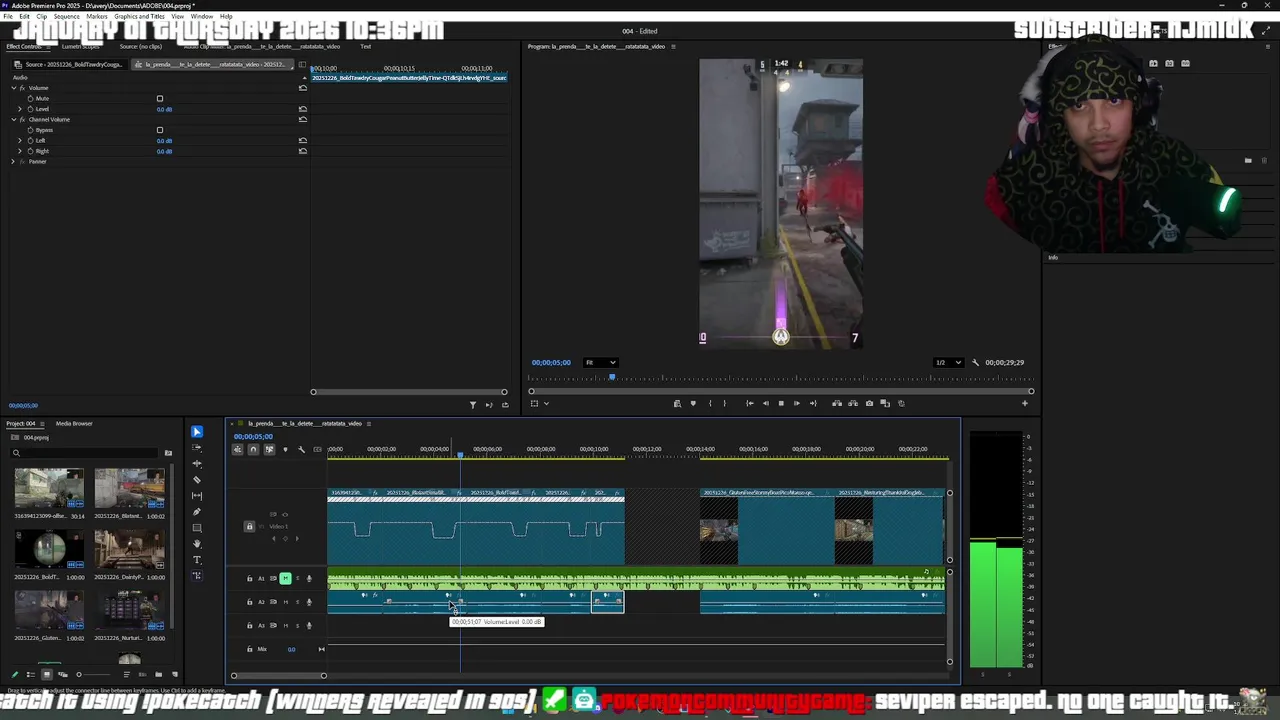Image resolution: width=1280 pixels, height=720 pixels.
Task: Toggle Video 1 track output eye
Action: click(284, 515)
